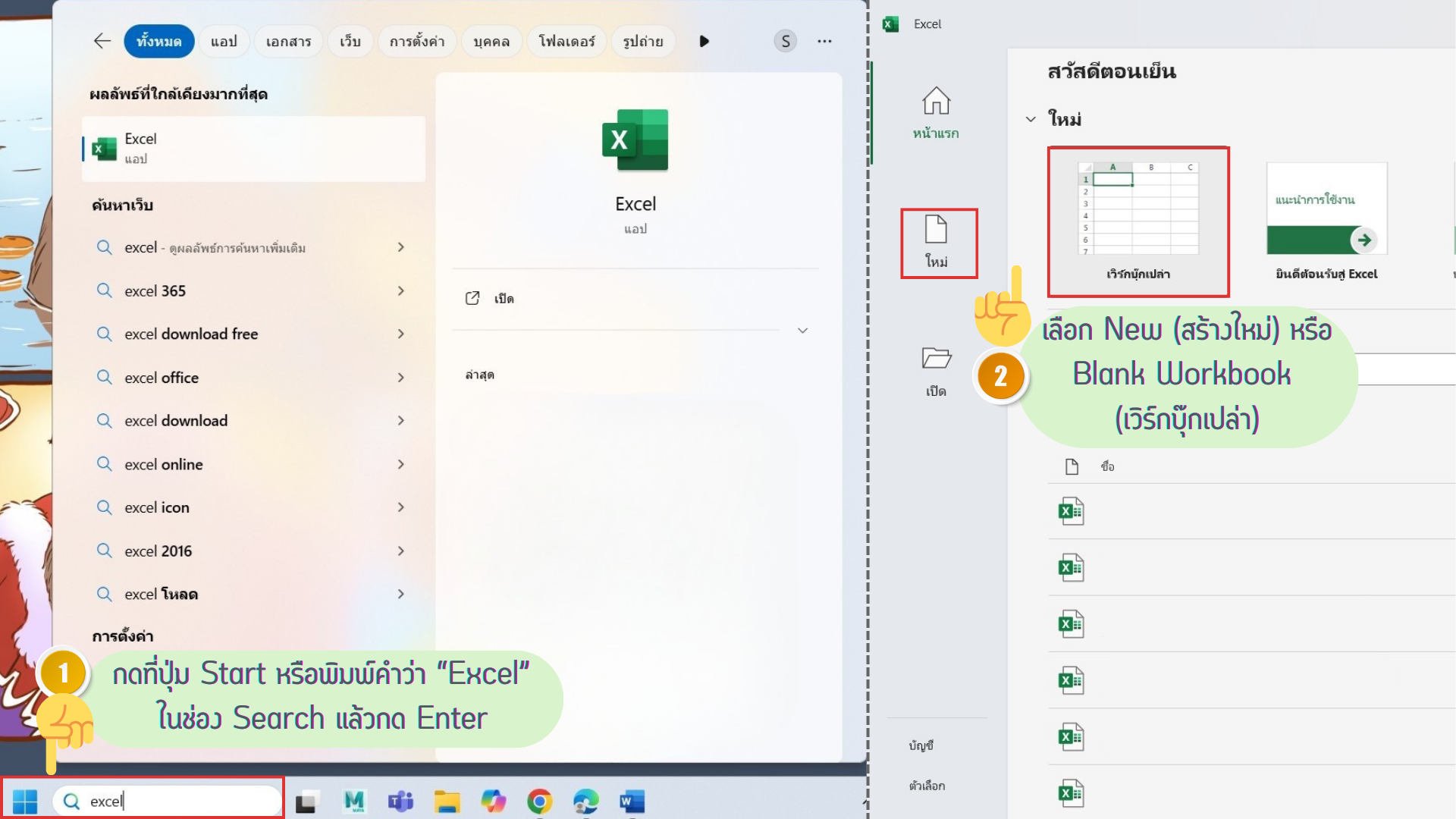This screenshot has height=819, width=1456.
Task: Expand arrow beside excel online
Action: 401,464
